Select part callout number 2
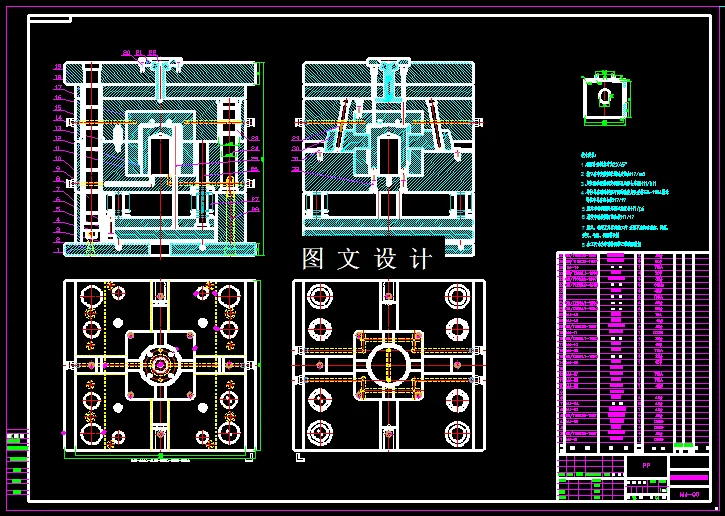 (x=58, y=240)
